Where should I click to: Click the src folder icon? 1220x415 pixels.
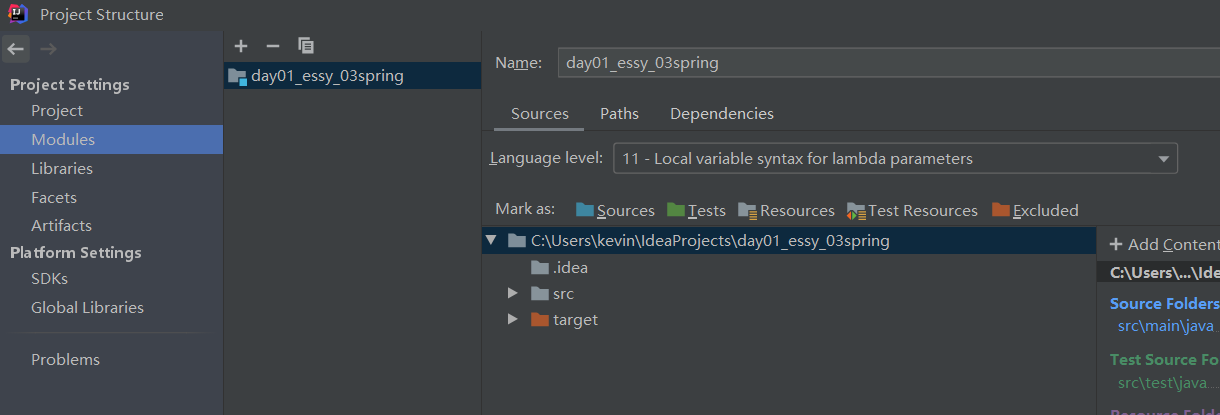click(540, 294)
